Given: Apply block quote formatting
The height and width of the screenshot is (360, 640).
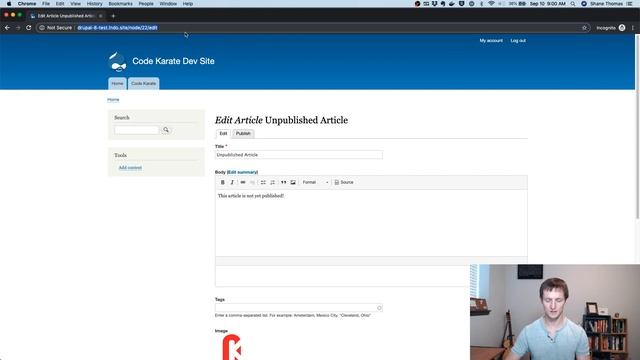Looking at the screenshot, I should pyautogui.click(x=283, y=182).
